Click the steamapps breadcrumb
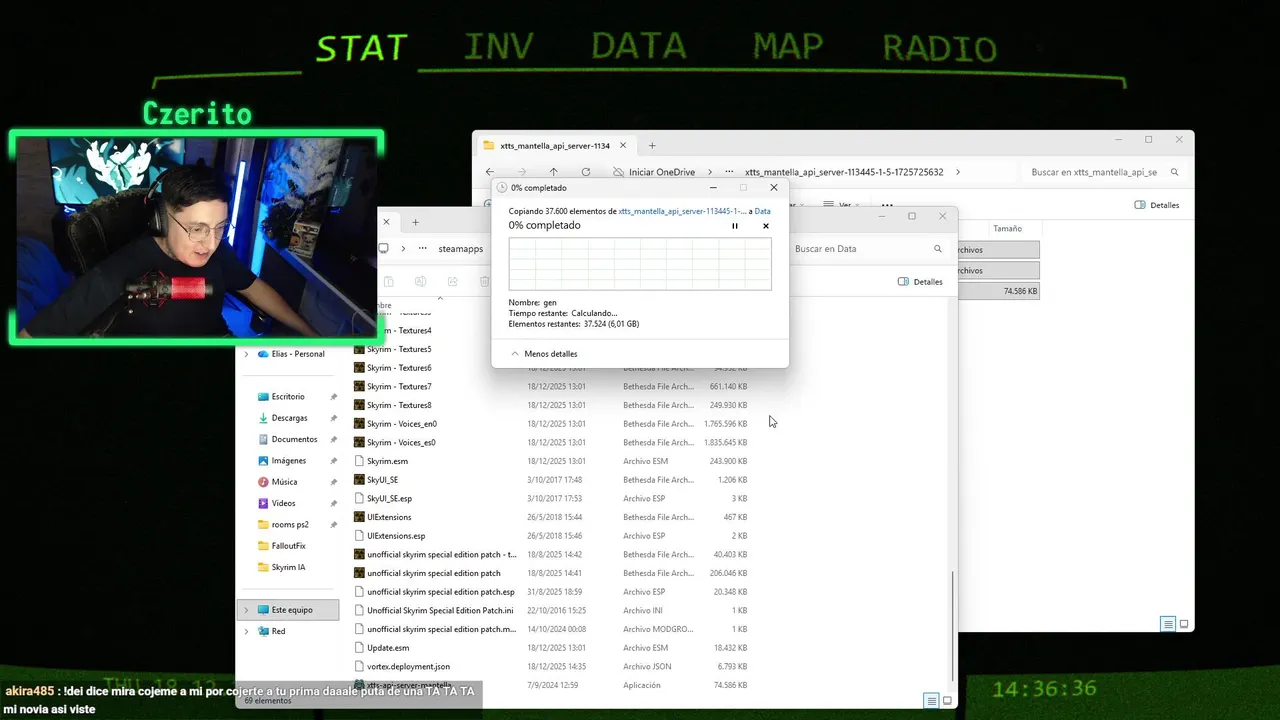This screenshot has width=1280, height=720. [x=460, y=249]
